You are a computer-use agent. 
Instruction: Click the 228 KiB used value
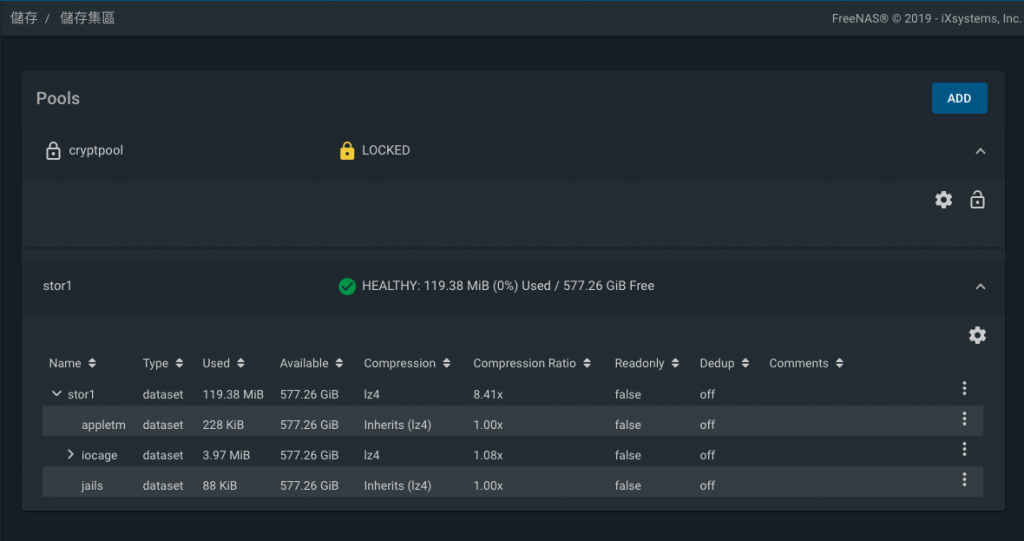pyautogui.click(x=223, y=425)
